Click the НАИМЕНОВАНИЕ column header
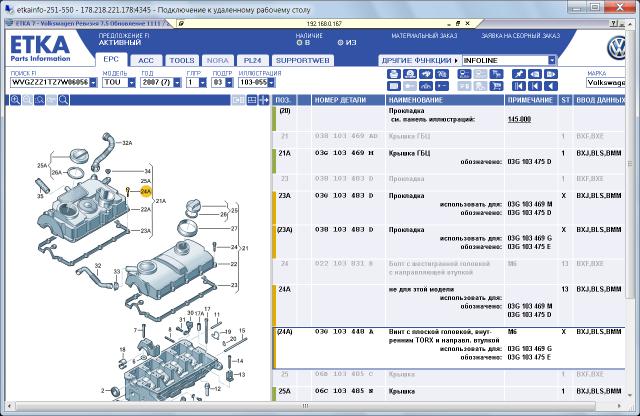 (444, 100)
